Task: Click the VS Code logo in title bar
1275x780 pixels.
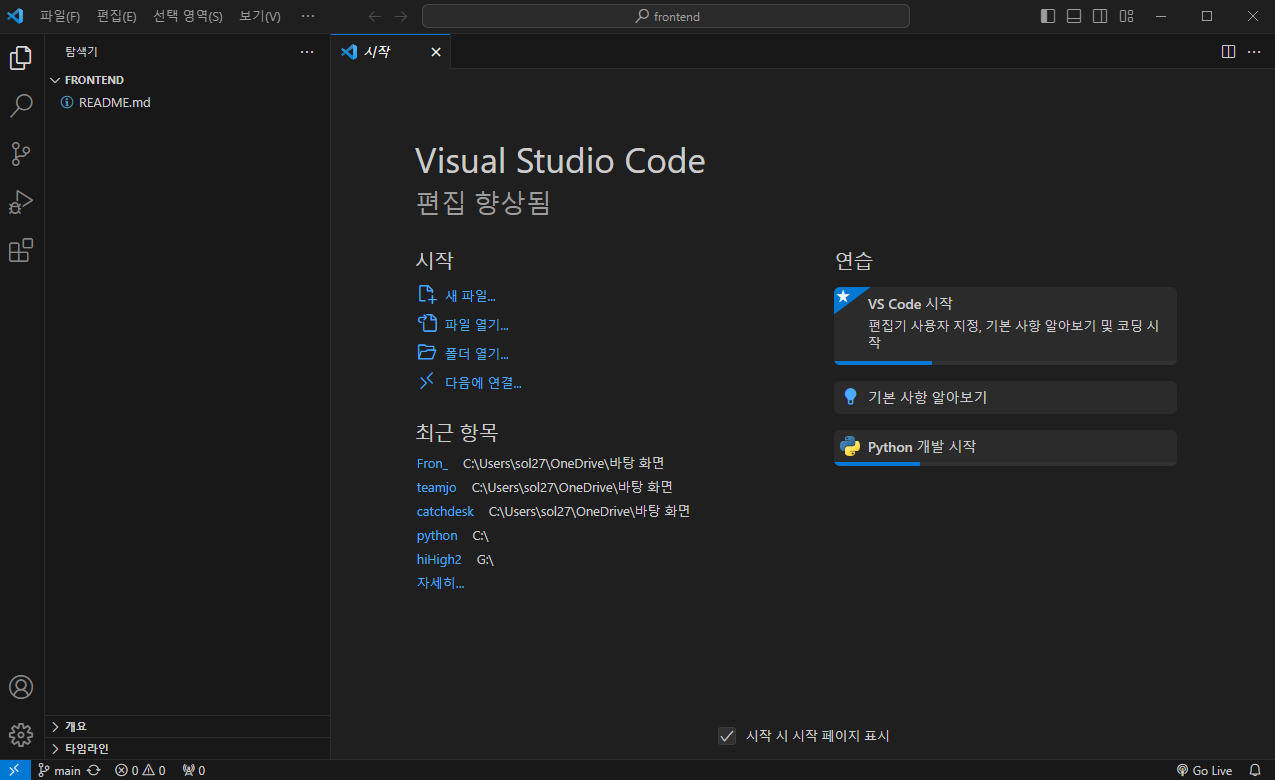Action: click(x=15, y=16)
